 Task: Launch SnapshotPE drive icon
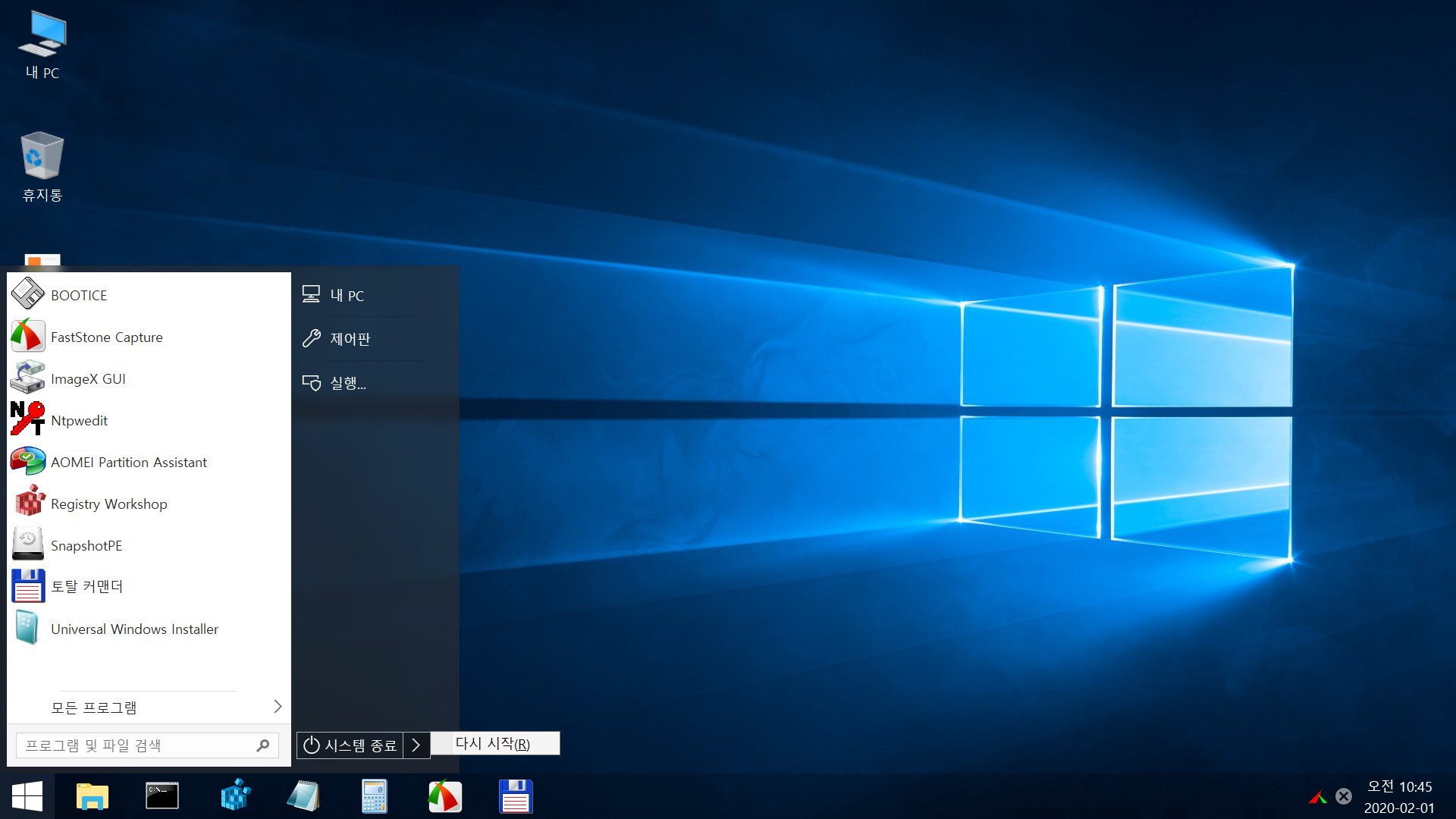click(28, 544)
